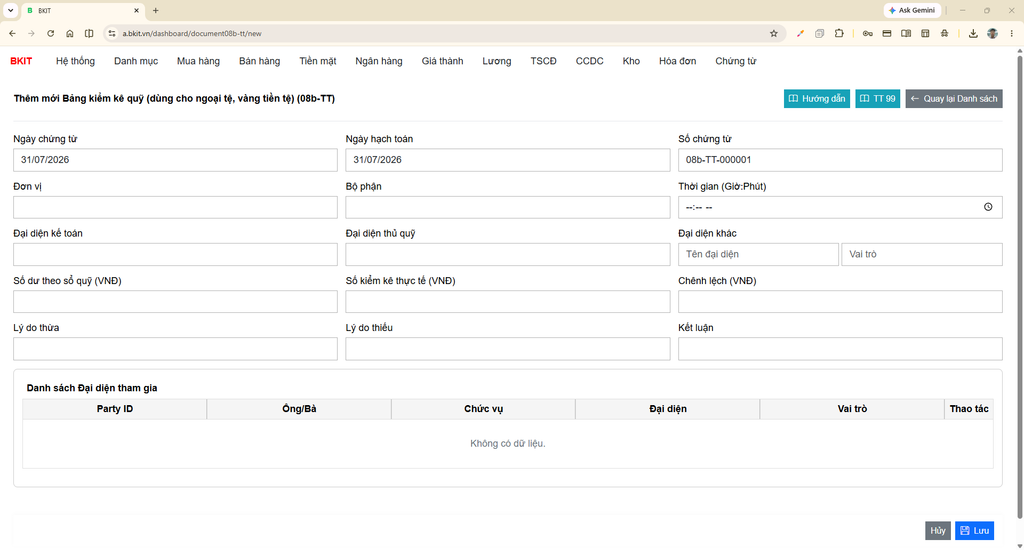Click the Party ID column header
The height and width of the screenshot is (550, 1024).
115,409
